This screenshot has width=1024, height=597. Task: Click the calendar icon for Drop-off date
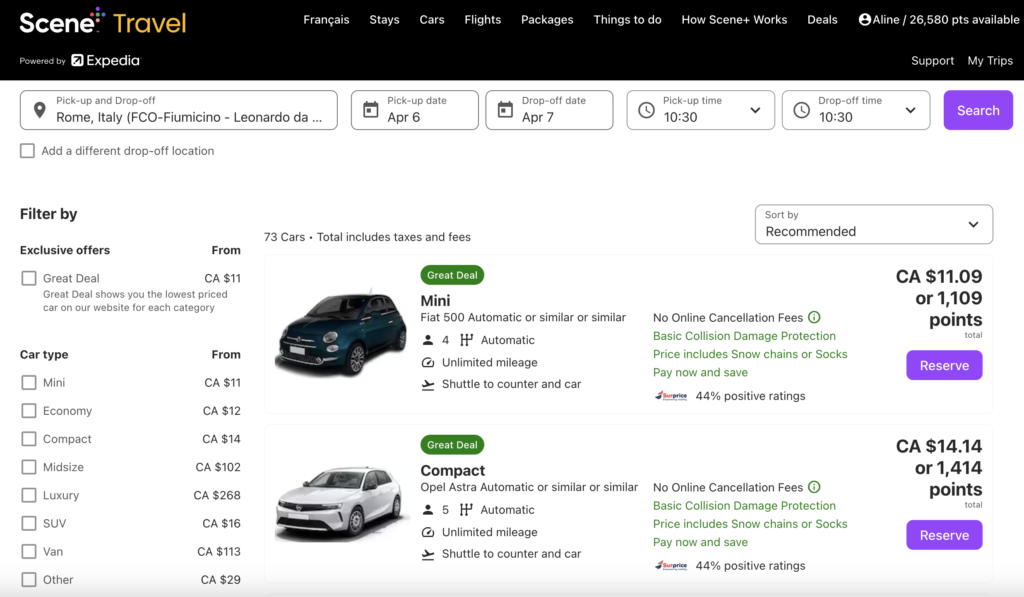coord(504,110)
